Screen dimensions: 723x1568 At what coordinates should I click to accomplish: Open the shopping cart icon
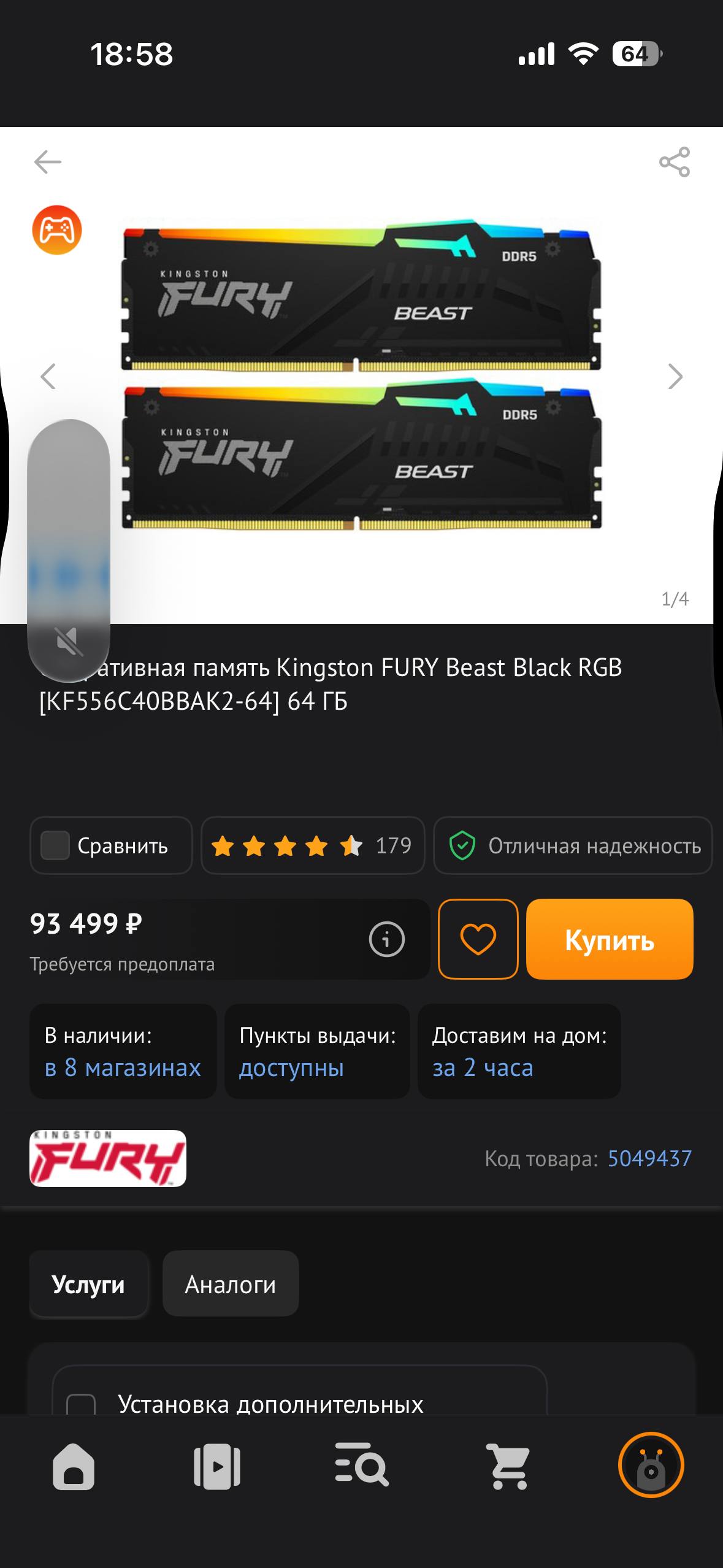tap(508, 1466)
